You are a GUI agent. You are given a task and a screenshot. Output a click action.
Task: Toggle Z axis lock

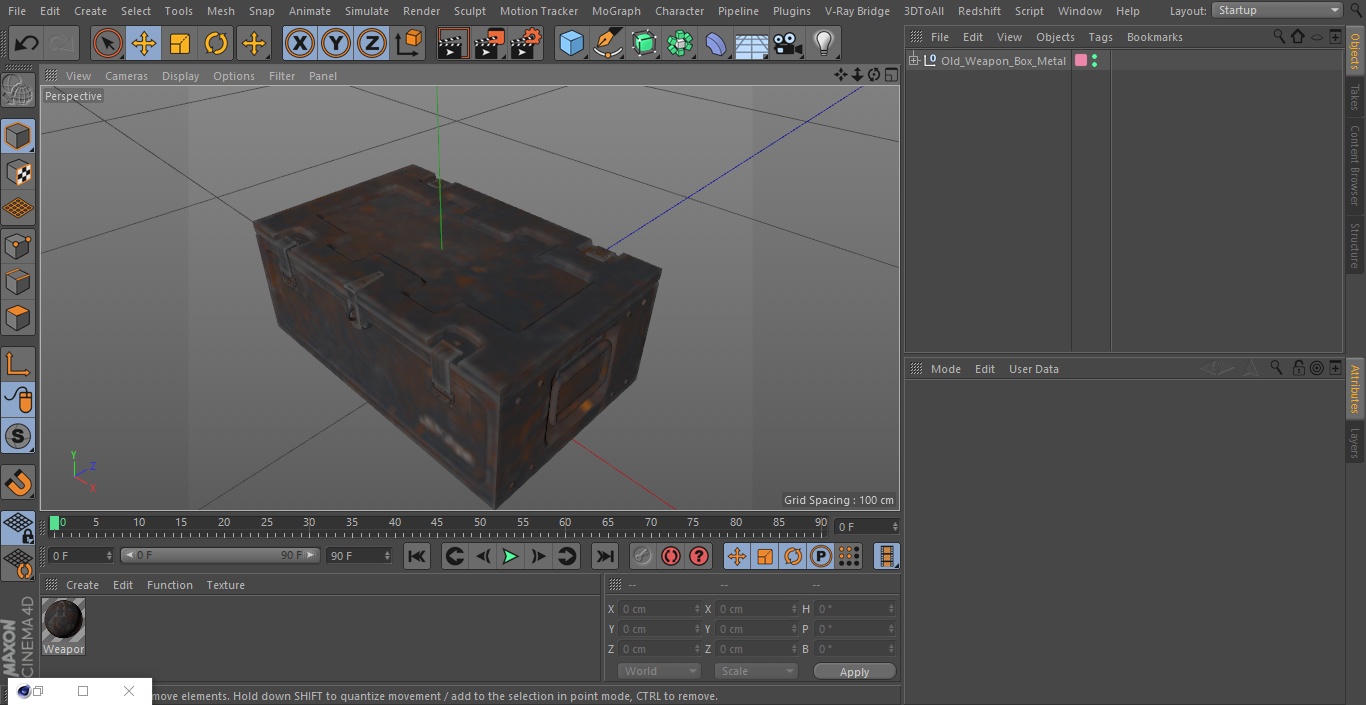pyautogui.click(x=372, y=43)
